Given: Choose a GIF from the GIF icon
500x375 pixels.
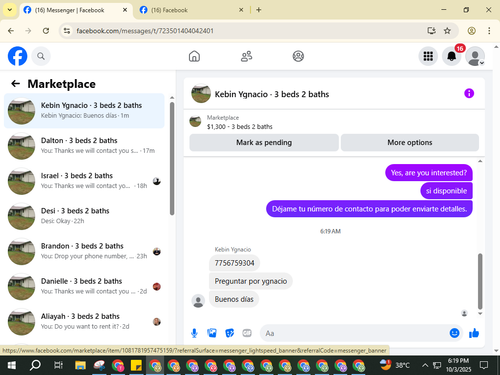Looking at the screenshot, I should 247,333.
